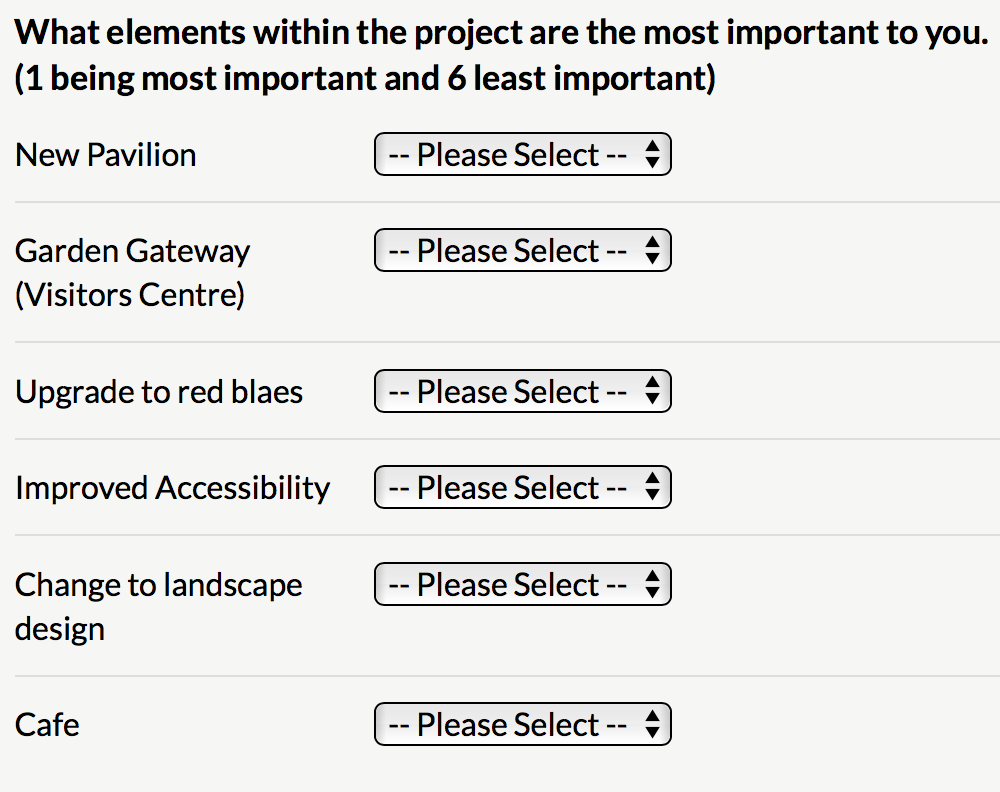Open the Cafe ranking dropdown

tap(522, 724)
